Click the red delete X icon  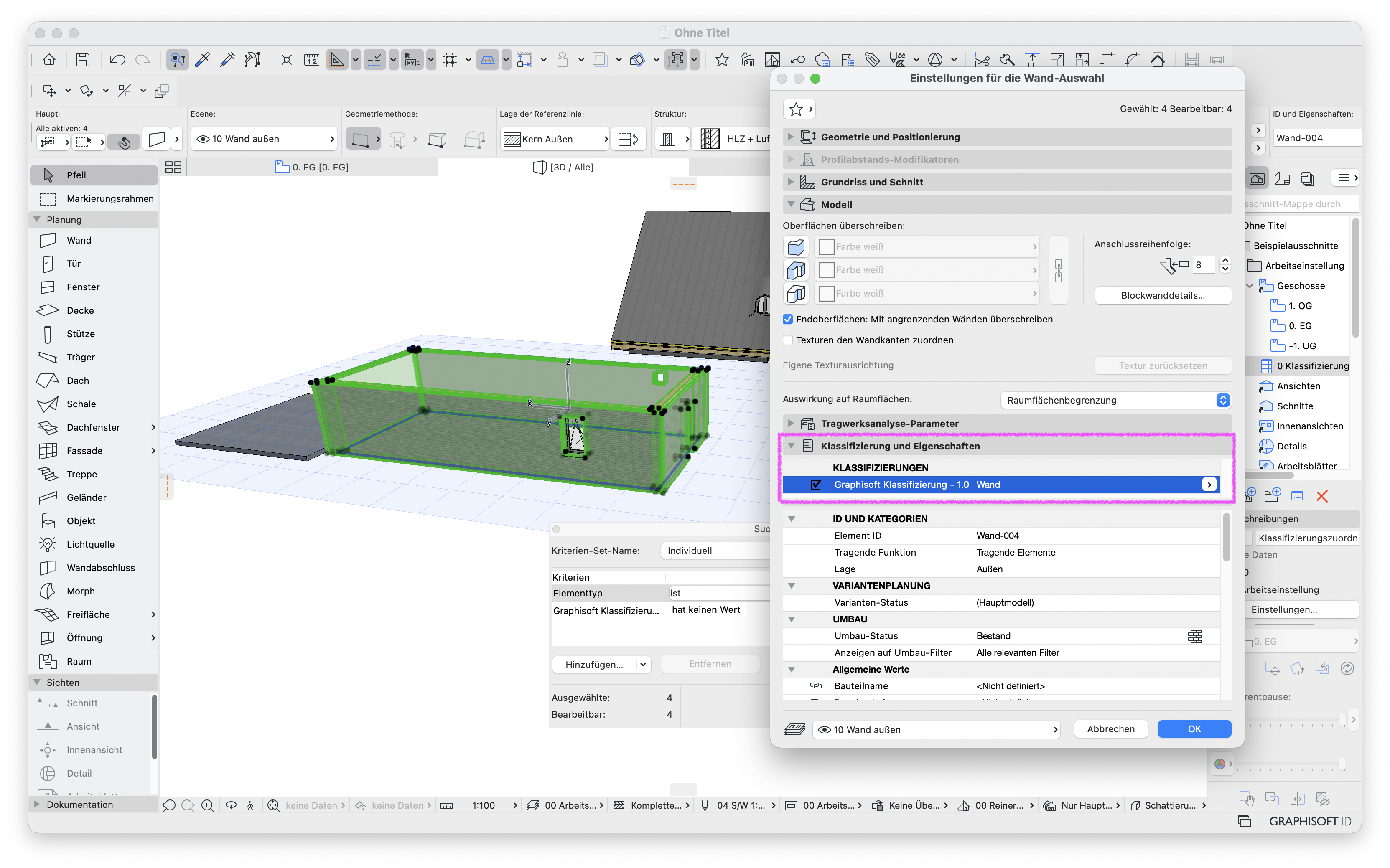(x=1321, y=496)
